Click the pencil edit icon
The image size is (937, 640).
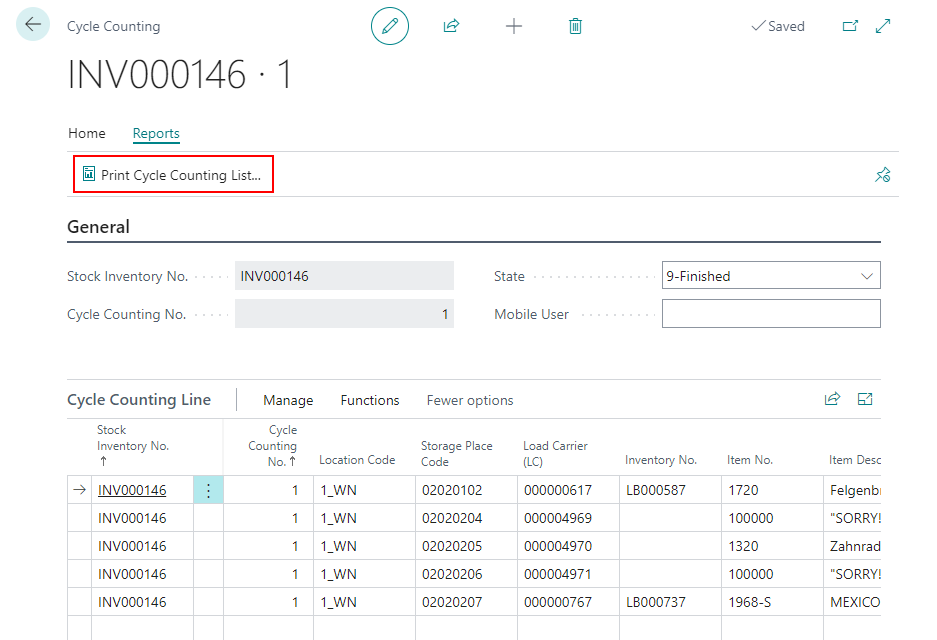(390, 26)
